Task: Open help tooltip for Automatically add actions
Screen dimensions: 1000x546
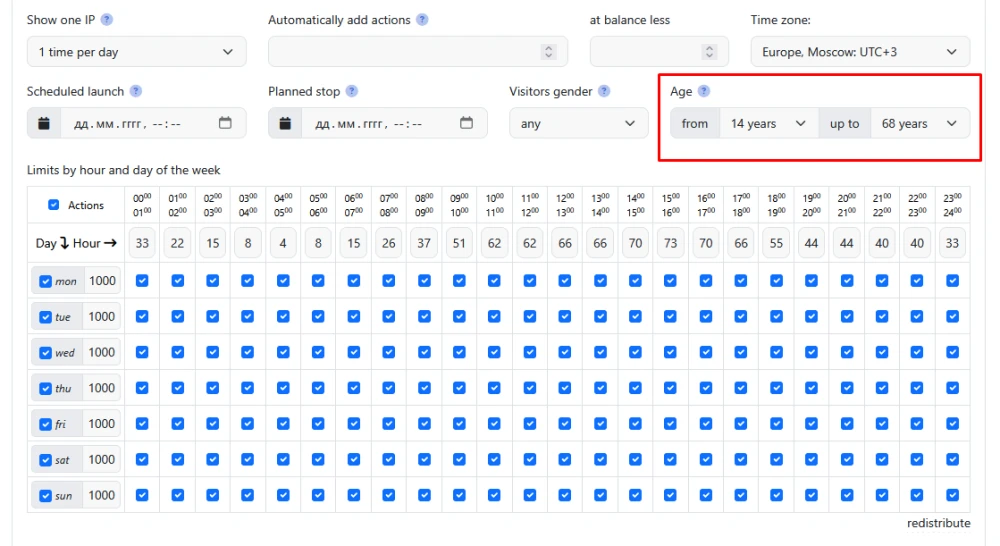Action: coord(422,20)
